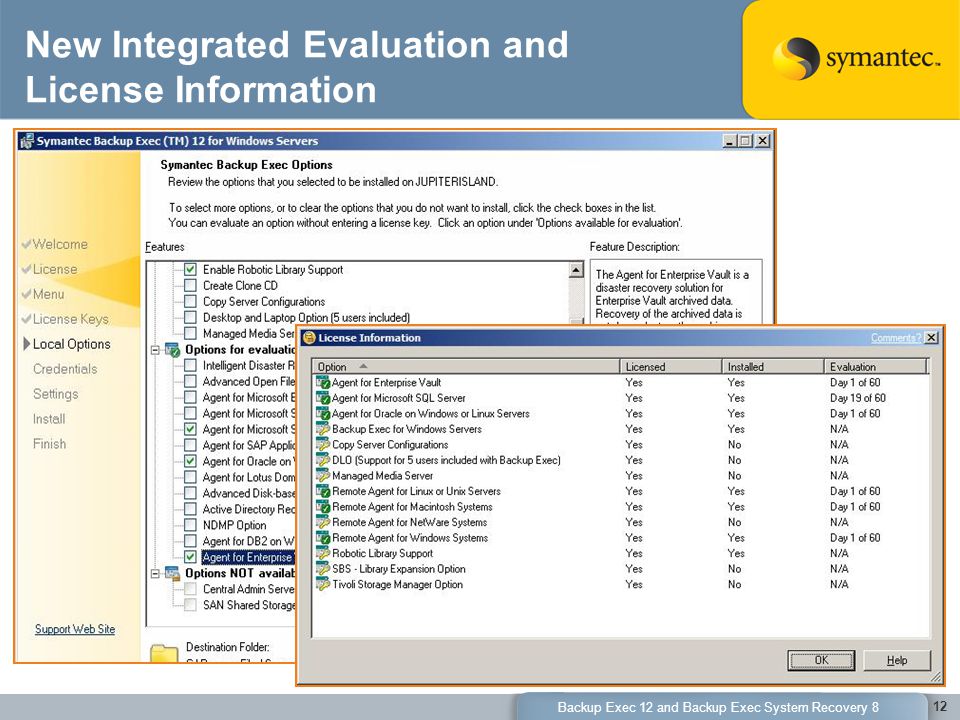Viewport: 960px width, 720px height.
Task: Open the Comments? link
Action: pos(896,338)
